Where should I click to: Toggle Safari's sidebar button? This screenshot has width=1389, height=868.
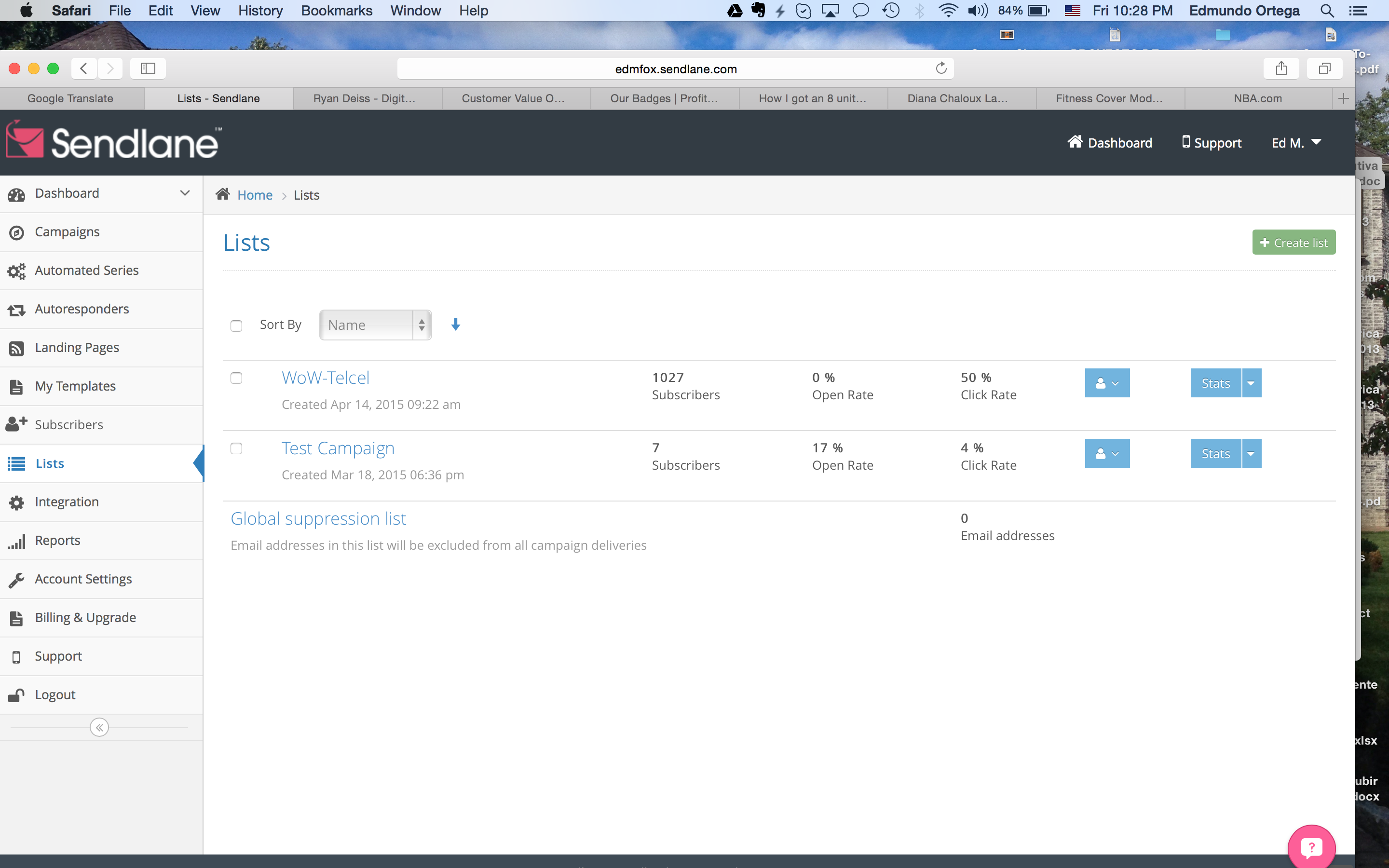(x=148, y=68)
